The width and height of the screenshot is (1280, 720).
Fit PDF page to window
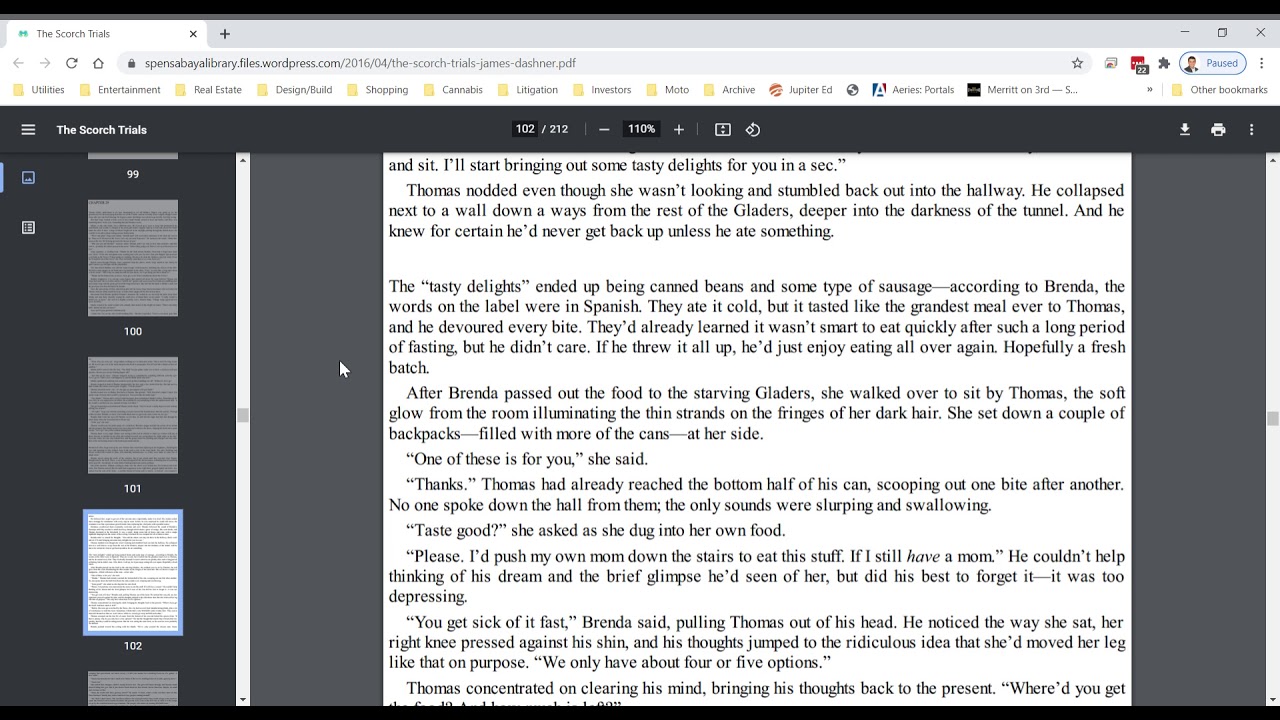pos(723,130)
